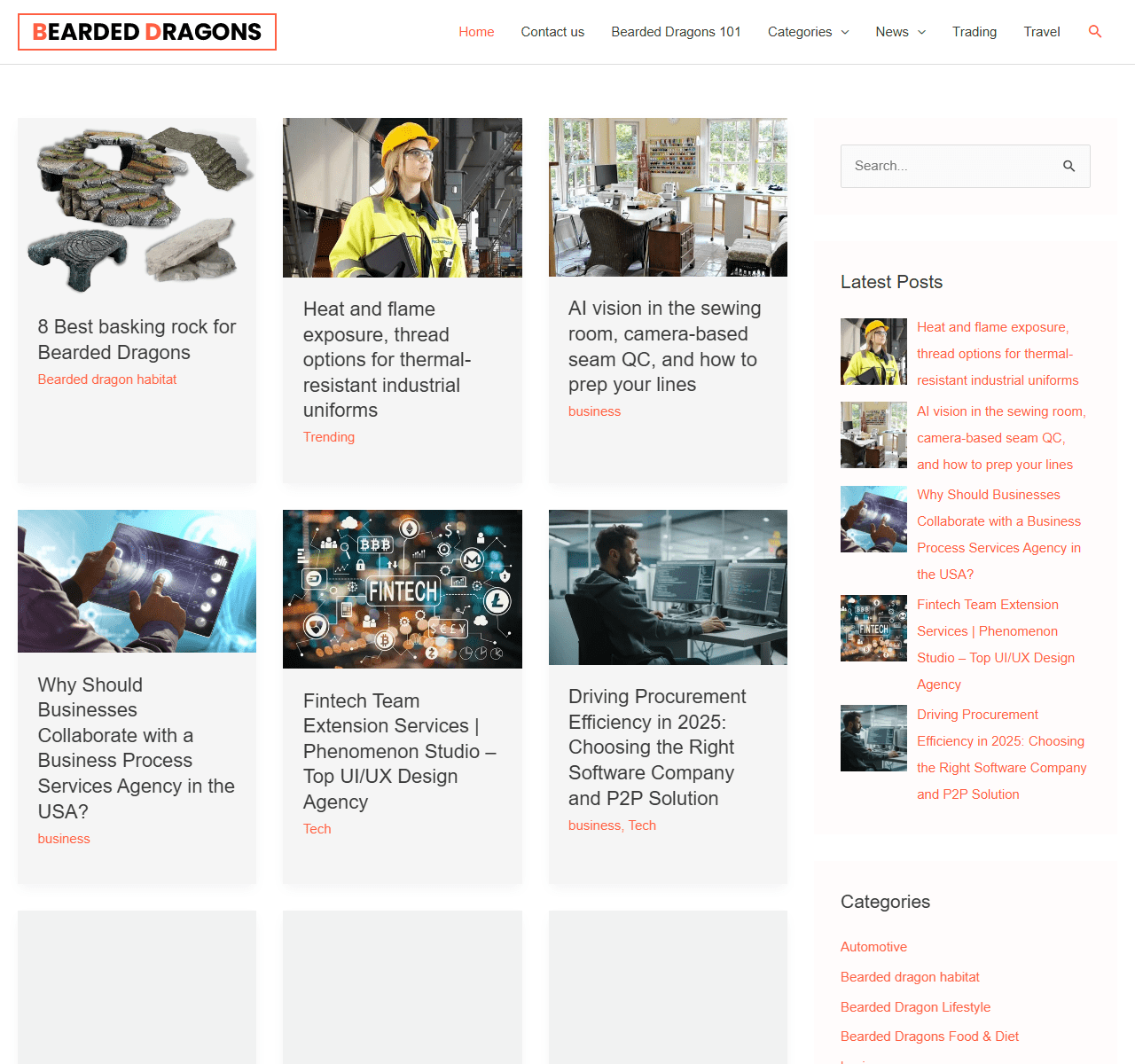Click the Tech tag under Driving Procurement

[642, 825]
